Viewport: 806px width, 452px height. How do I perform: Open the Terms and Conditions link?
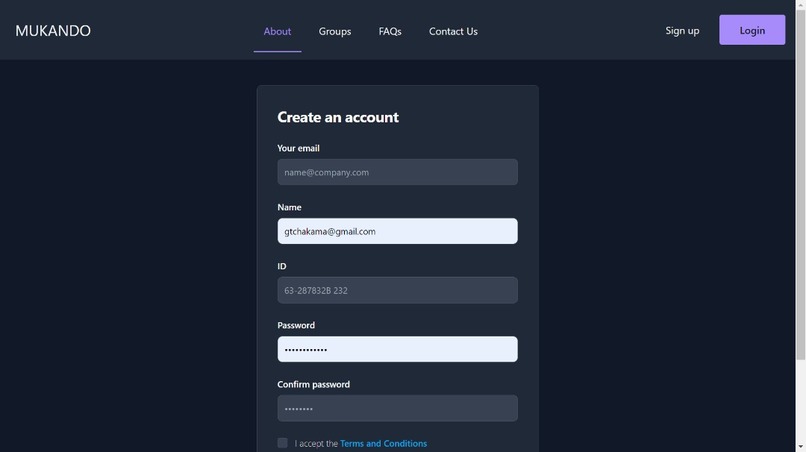pyautogui.click(x=383, y=443)
